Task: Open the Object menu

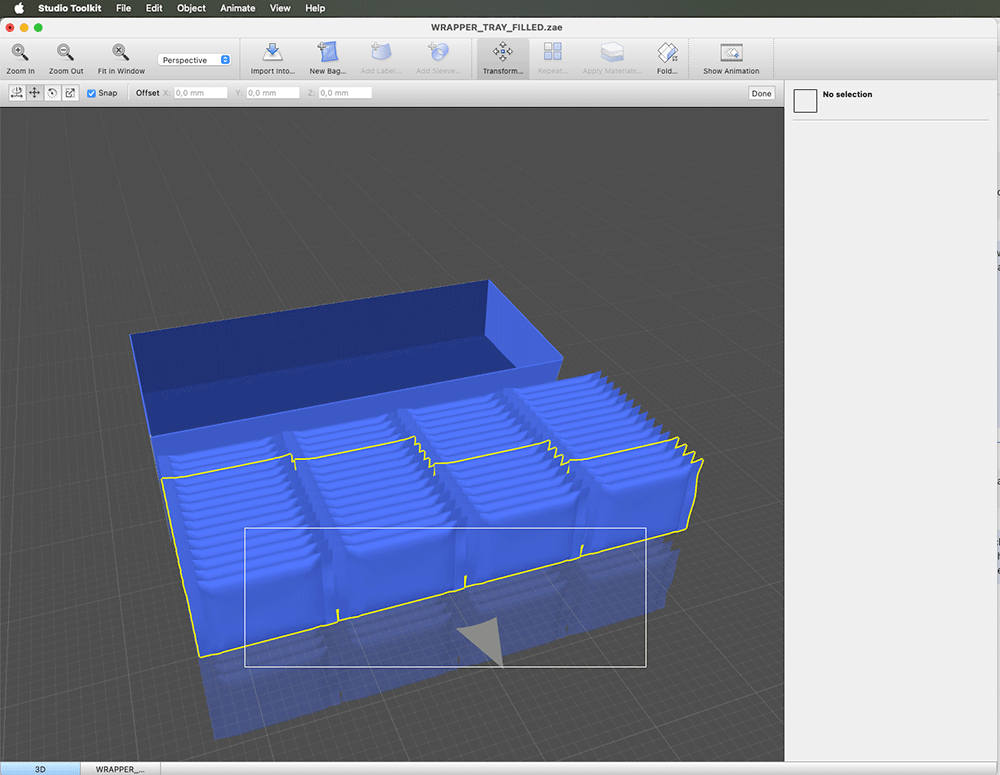Action: (191, 8)
